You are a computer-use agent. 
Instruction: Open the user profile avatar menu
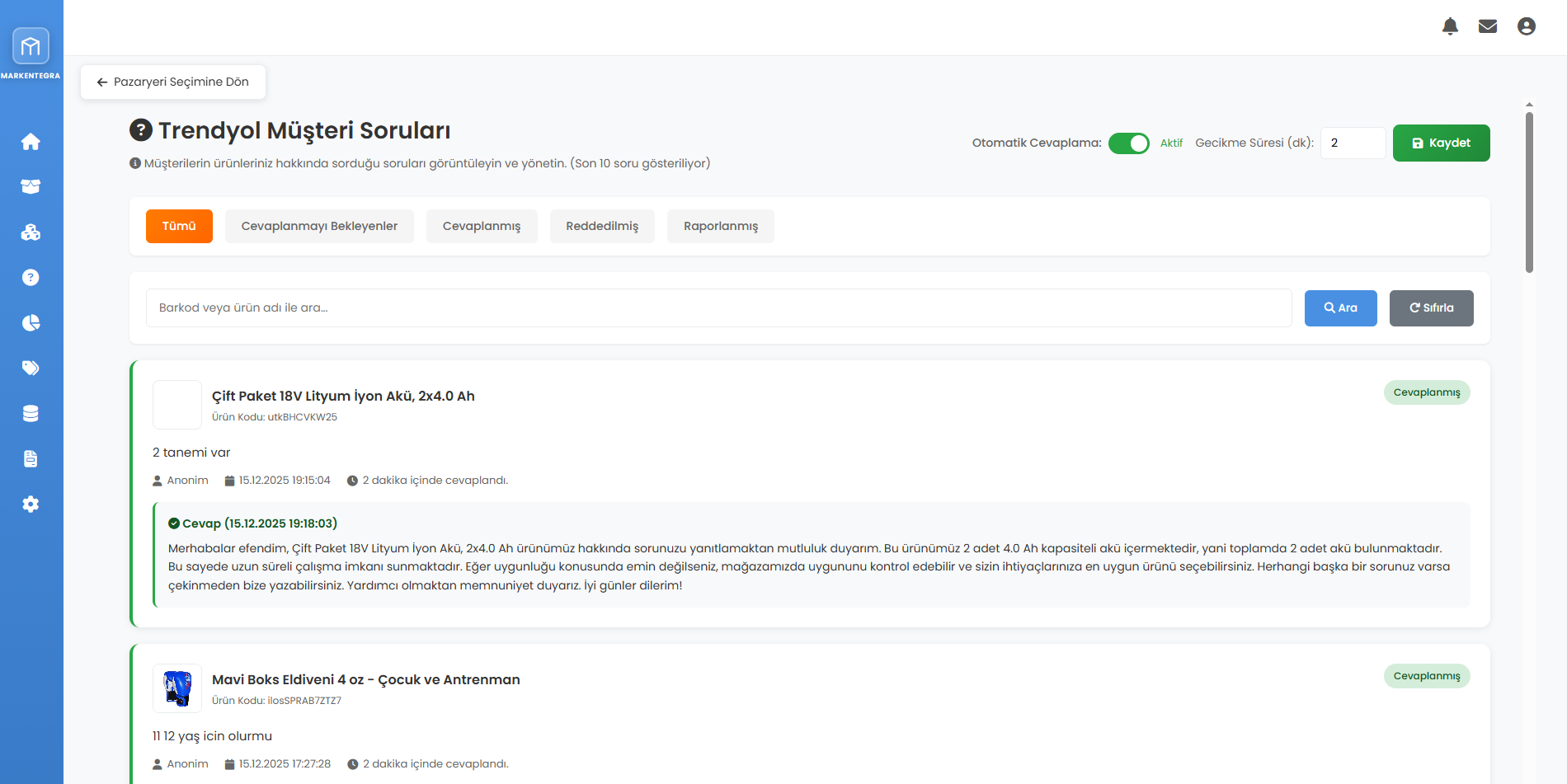1527,26
